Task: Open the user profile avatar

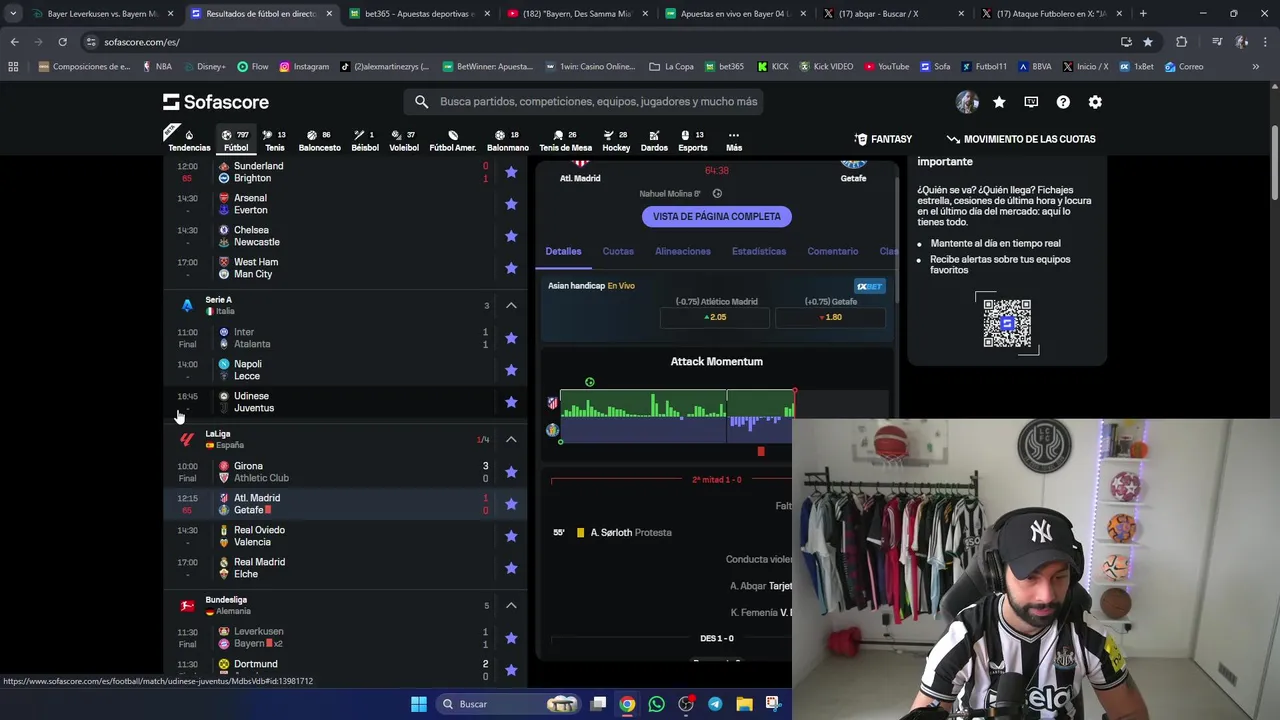Action: 967,102
